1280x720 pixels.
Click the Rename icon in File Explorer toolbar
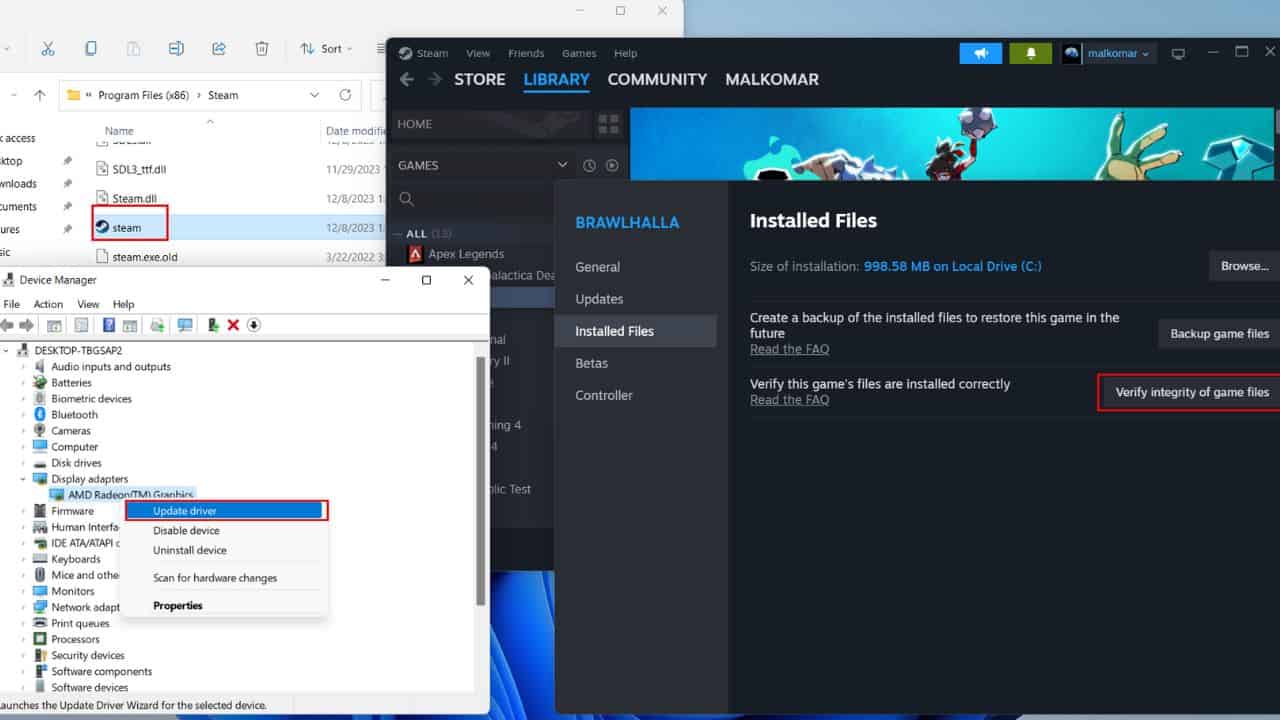pos(176,48)
